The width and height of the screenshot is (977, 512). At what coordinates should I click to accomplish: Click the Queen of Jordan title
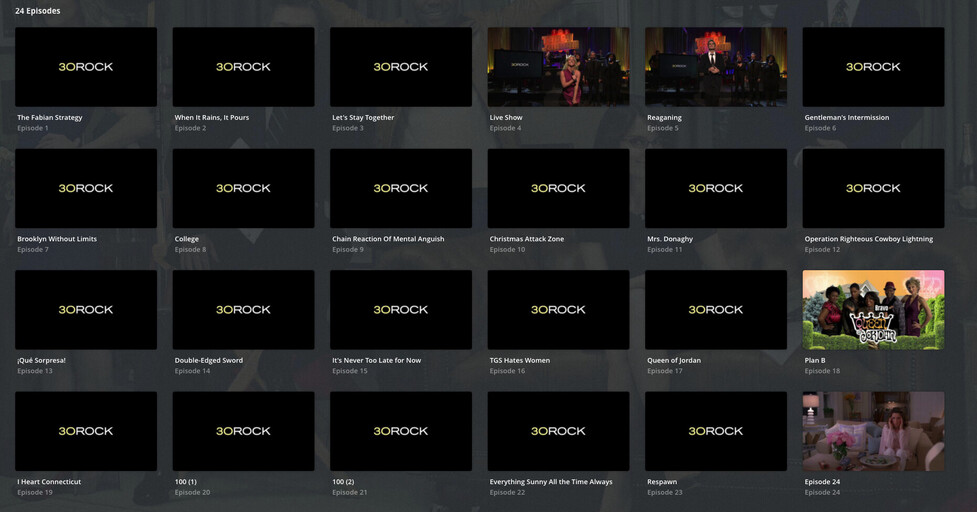pyautogui.click(x=674, y=361)
